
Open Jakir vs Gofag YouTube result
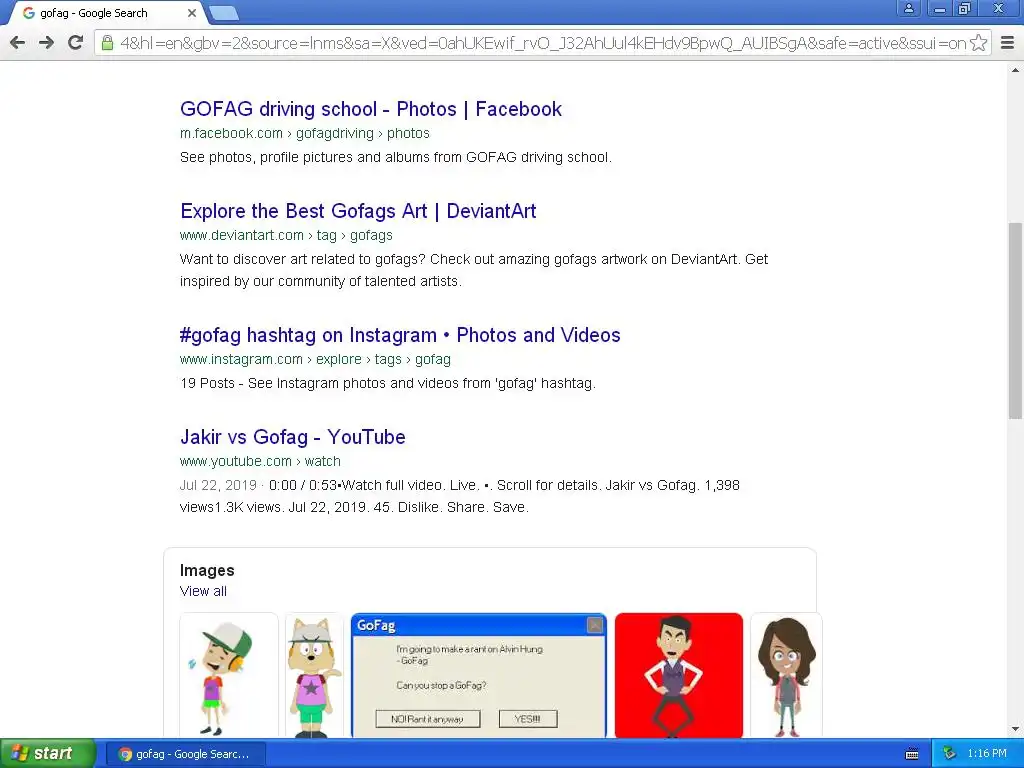(x=293, y=437)
